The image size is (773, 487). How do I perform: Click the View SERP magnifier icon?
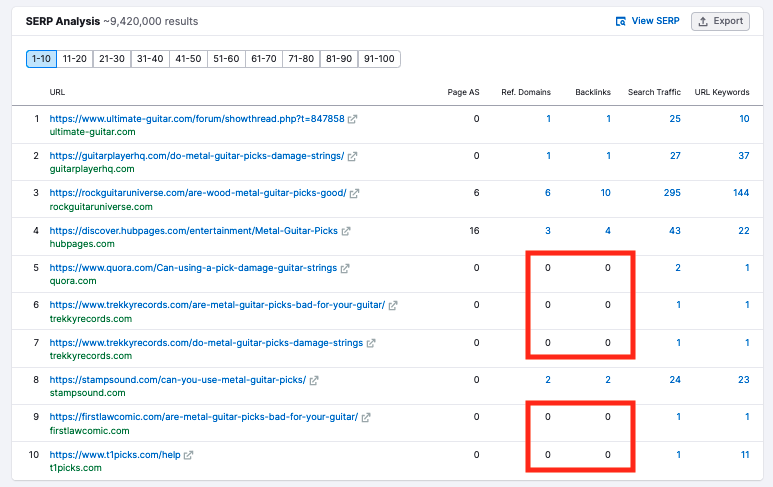621,21
